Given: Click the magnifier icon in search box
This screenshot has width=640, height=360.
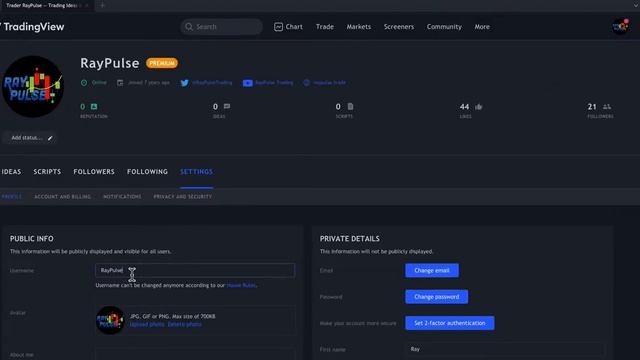Looking at the screenshot, I should (x=189, y=27).
